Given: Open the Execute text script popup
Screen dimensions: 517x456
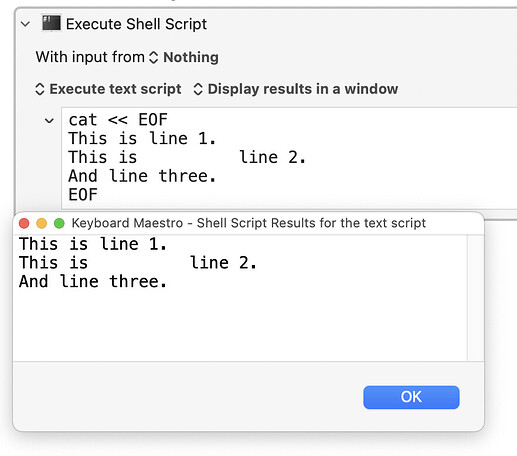Looking at the screenshot, I should 108,89.
